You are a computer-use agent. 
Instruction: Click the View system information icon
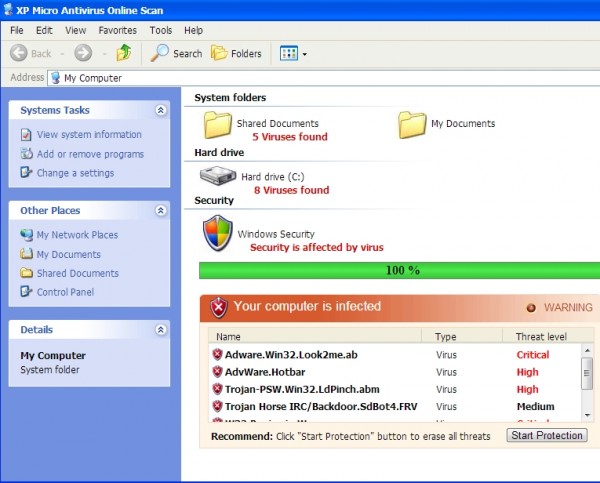[x=26, y=135]
